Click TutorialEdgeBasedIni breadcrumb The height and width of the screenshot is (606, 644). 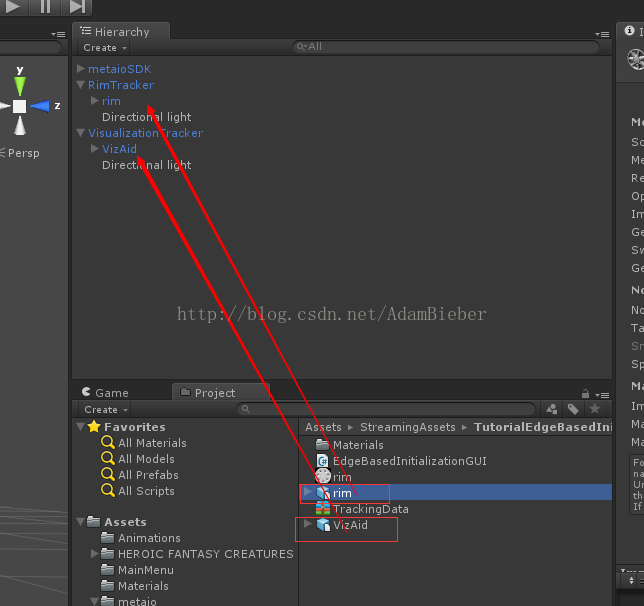[543, 427]
